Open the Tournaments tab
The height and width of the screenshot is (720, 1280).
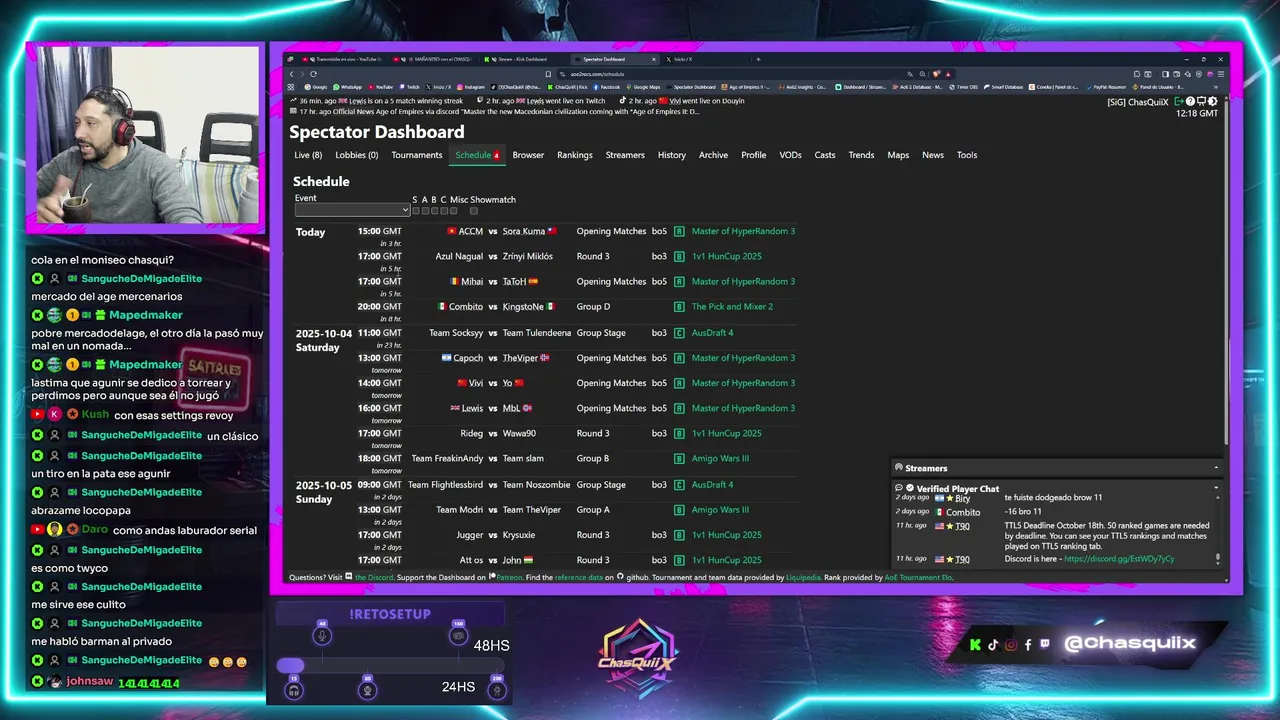[x=417, y=155]
